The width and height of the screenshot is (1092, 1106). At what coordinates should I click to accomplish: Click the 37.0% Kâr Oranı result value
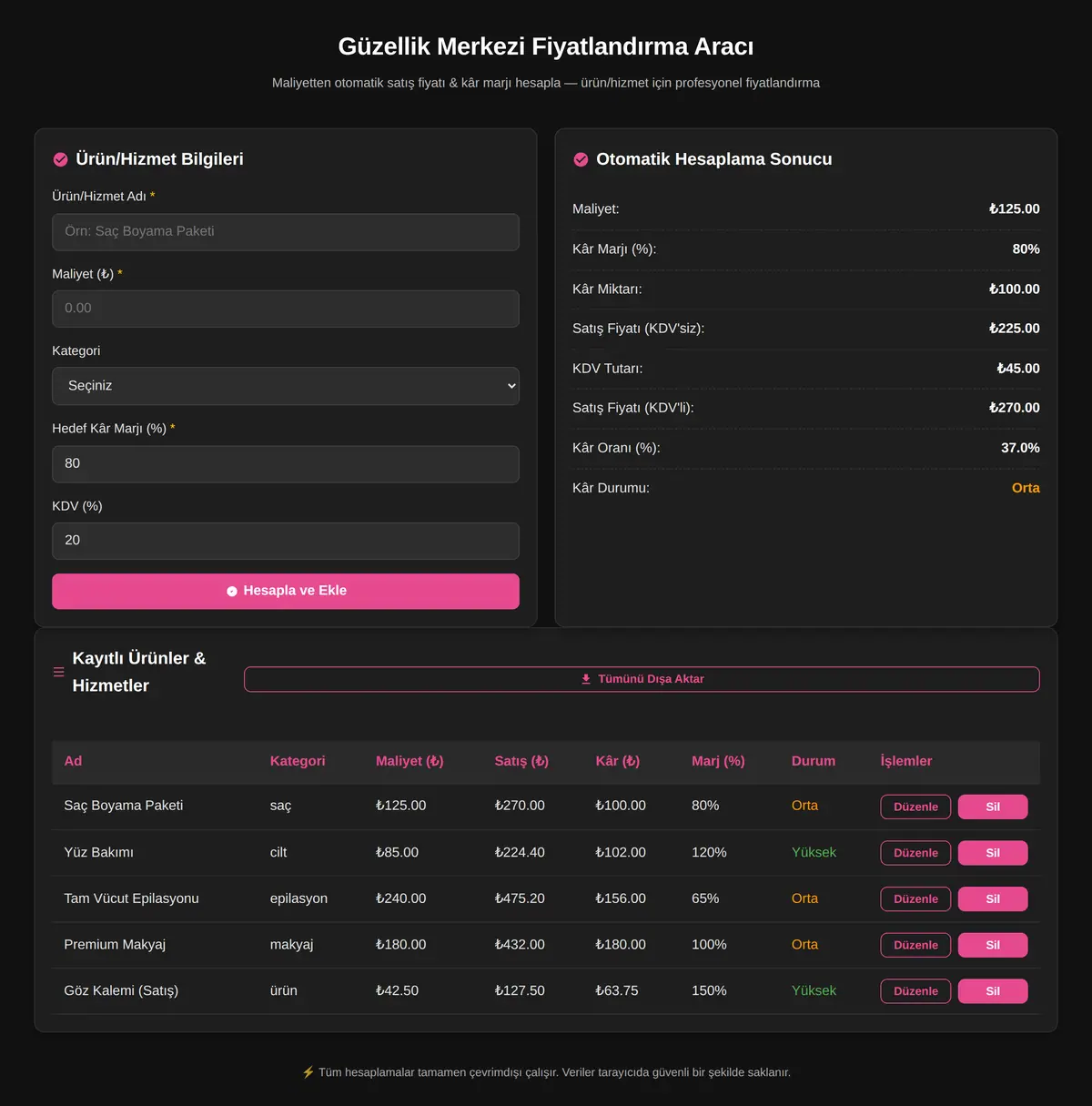(1020, 448)
